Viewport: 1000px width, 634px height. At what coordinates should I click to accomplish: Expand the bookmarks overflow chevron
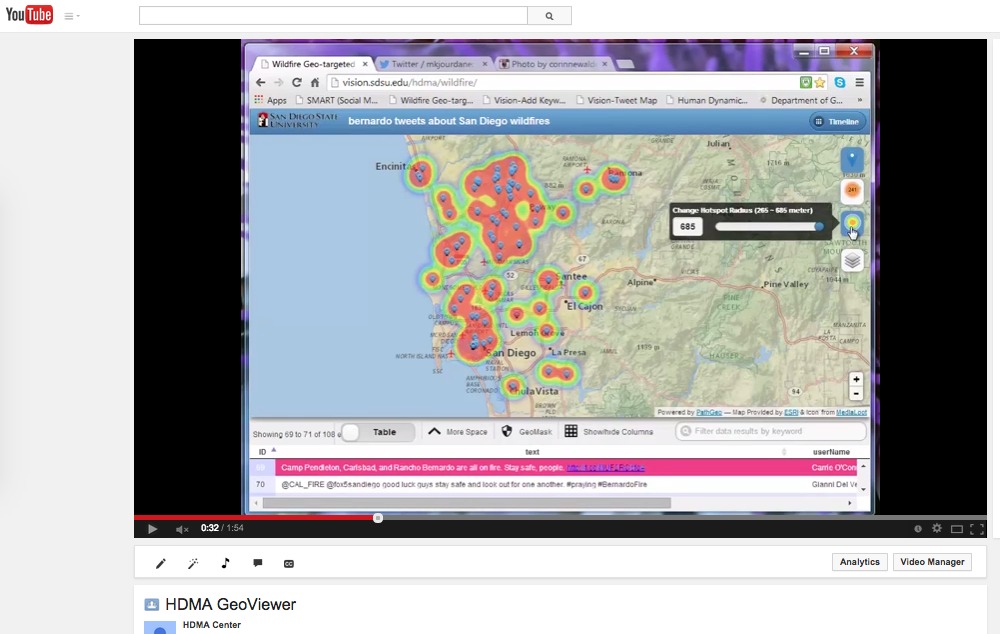[x=860, y=100]
